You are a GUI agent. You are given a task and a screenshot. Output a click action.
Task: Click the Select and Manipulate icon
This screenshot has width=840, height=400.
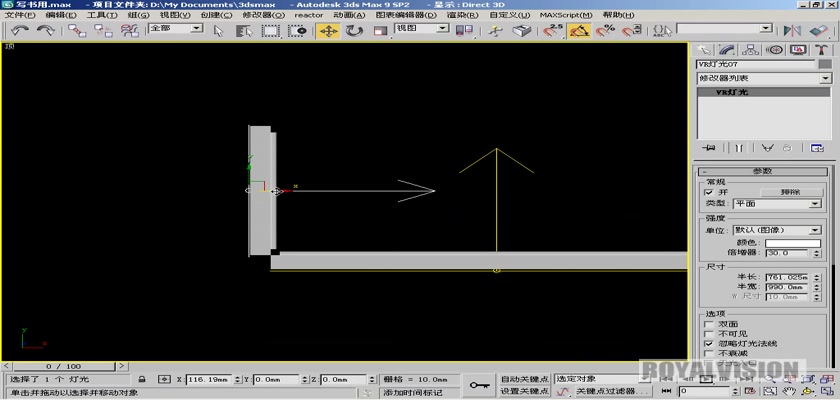tap(496, 31)
